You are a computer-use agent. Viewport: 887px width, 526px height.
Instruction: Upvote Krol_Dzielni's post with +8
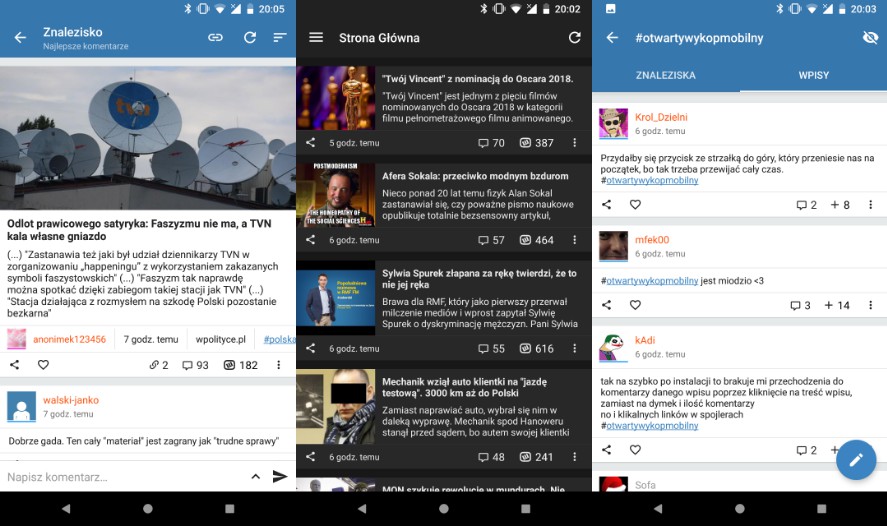[x=840, y=205]
